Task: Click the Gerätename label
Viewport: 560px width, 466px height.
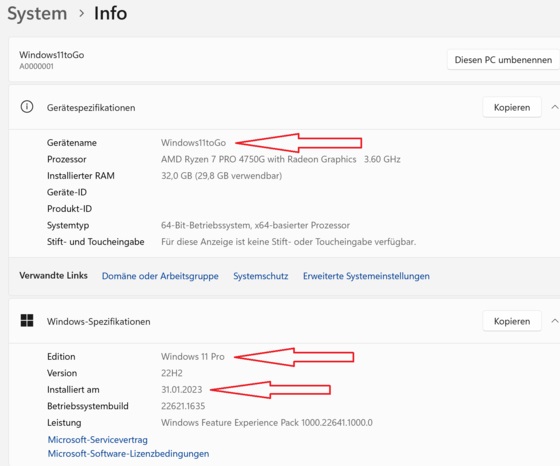Action: (72, 143)
